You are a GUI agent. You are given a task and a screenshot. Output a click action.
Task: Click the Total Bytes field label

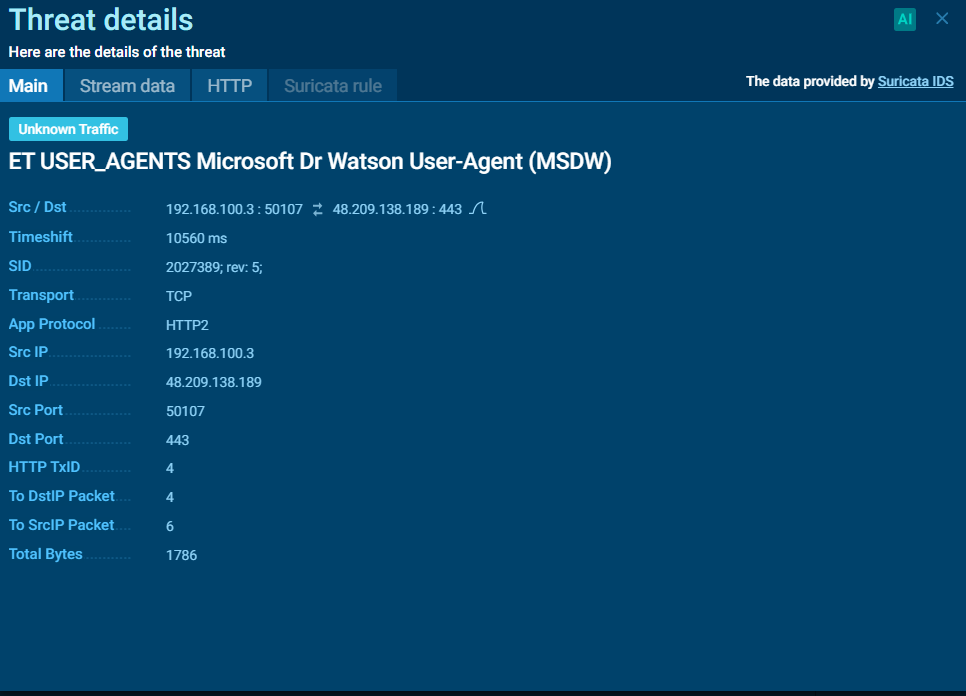(46, 554)
